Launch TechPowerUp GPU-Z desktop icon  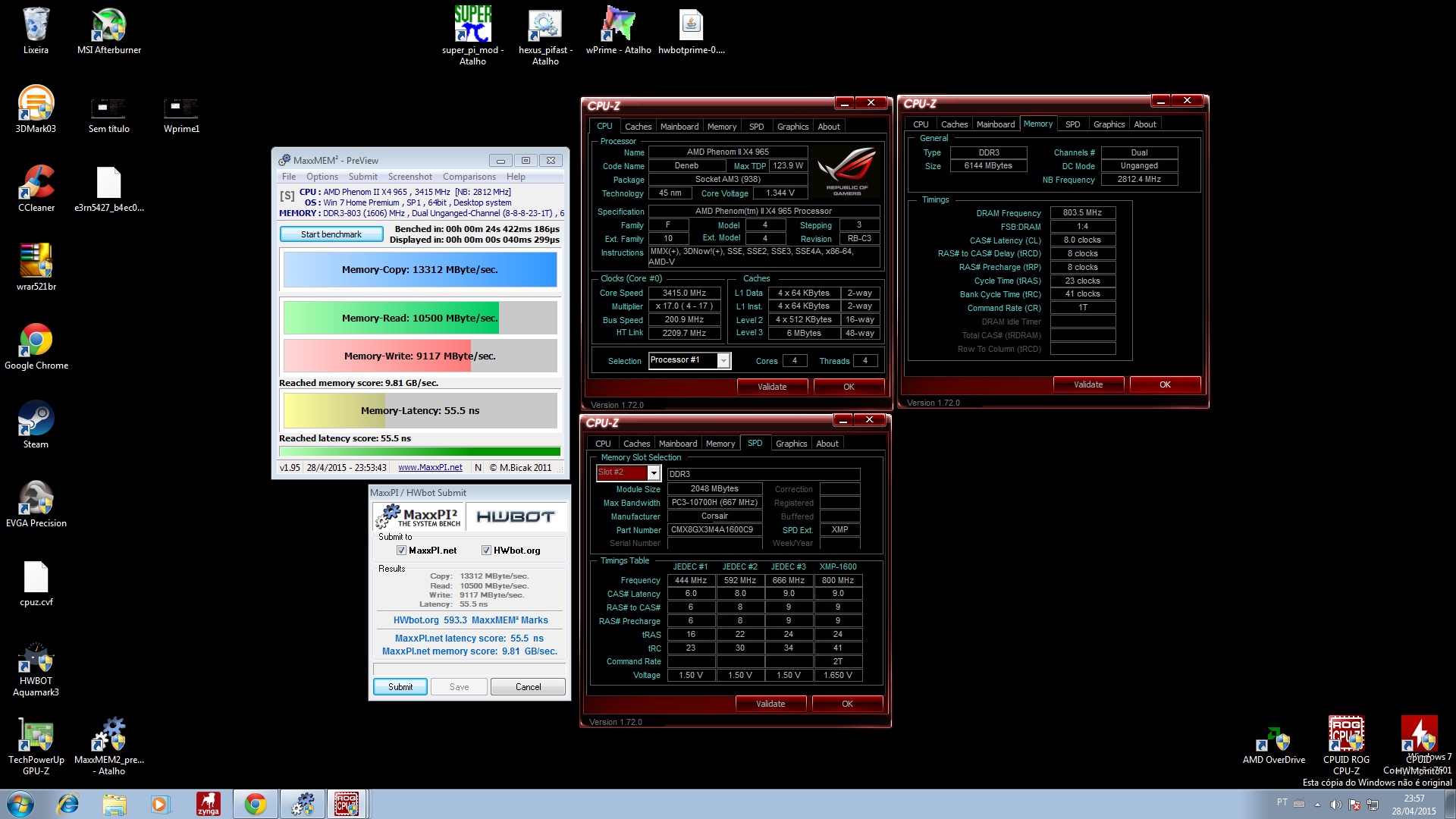tap(36, 748)
